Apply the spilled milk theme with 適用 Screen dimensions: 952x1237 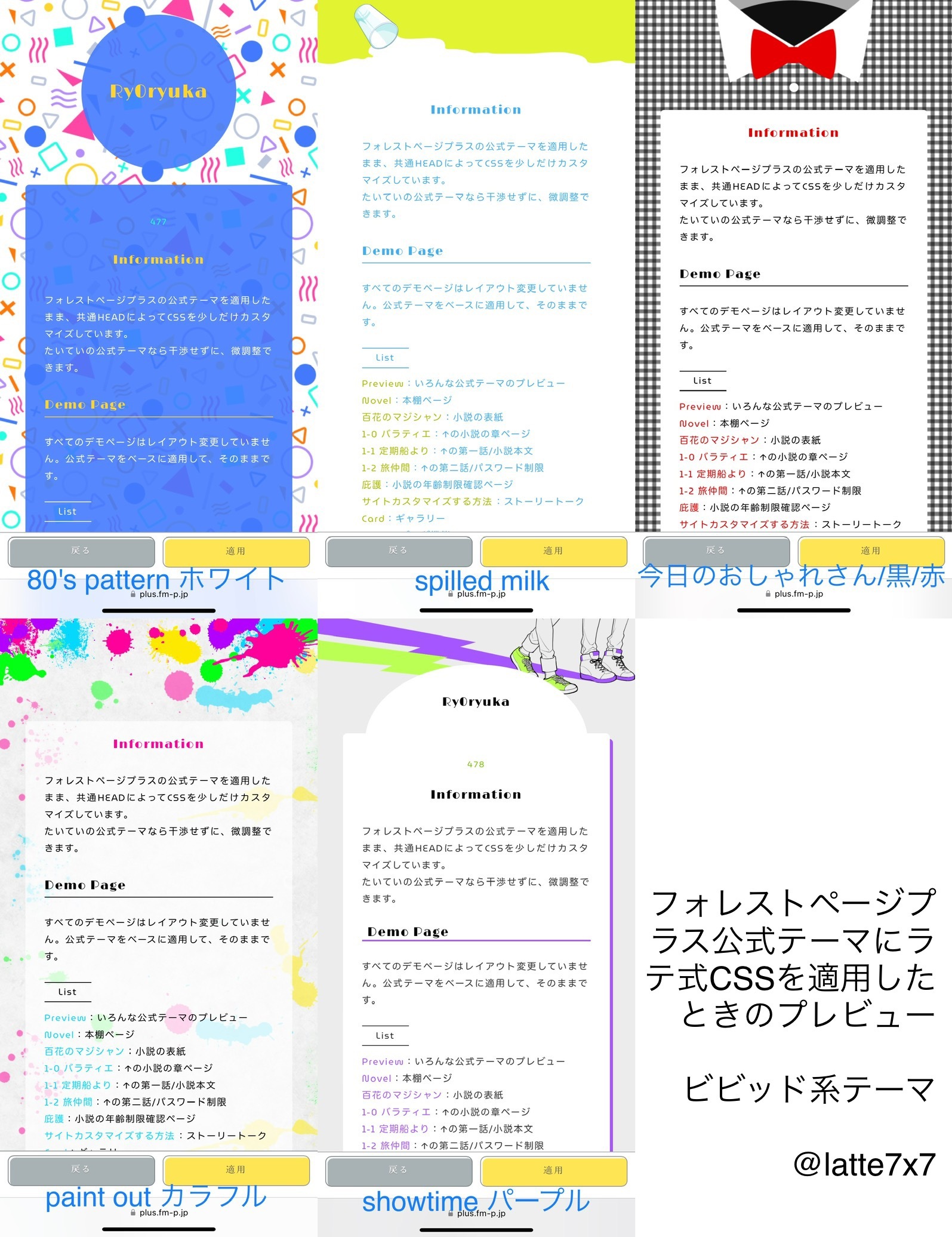(x=554, y=551)
